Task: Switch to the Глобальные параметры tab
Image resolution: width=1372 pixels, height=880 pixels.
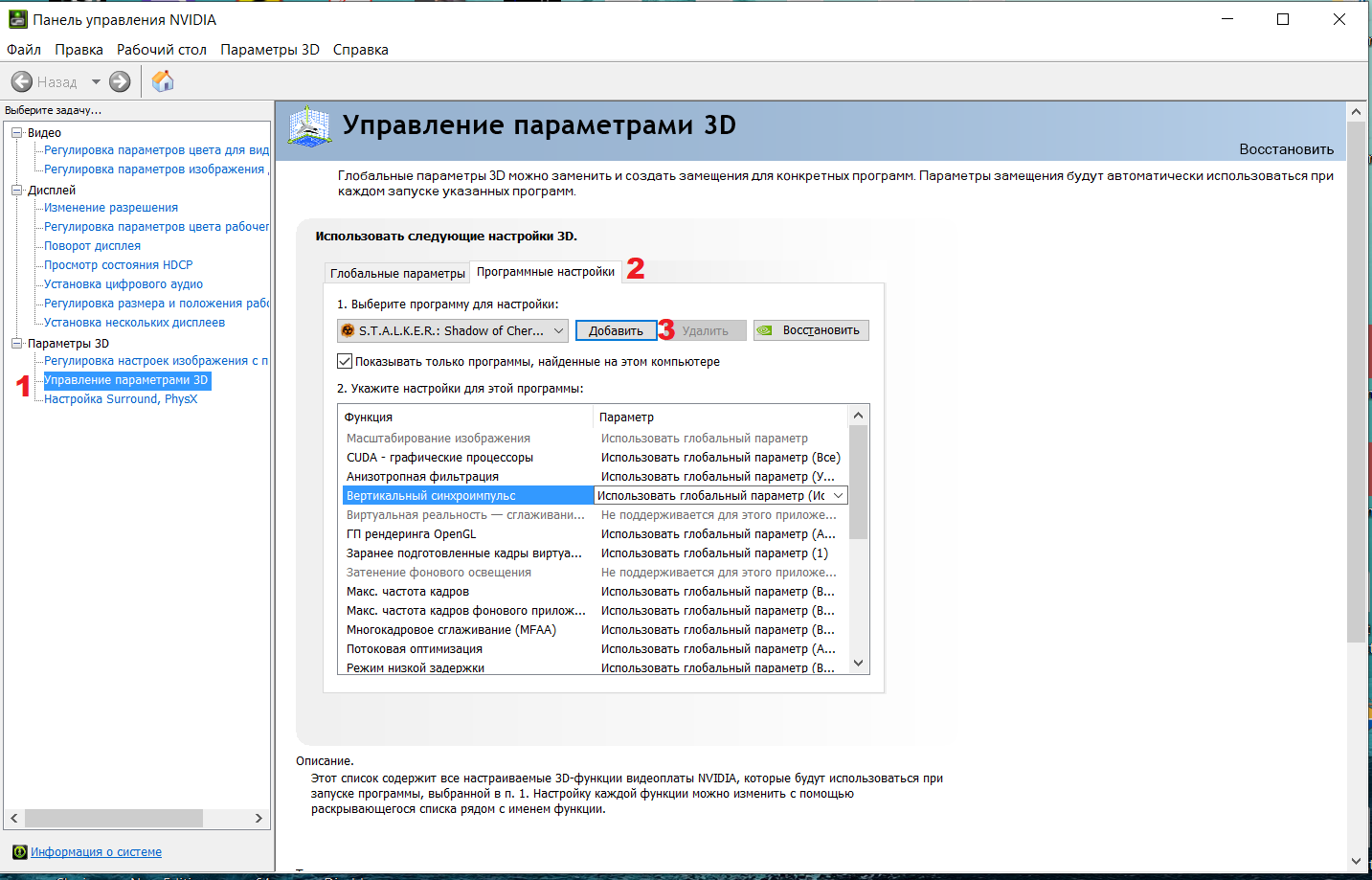Action: coord(397,273)
